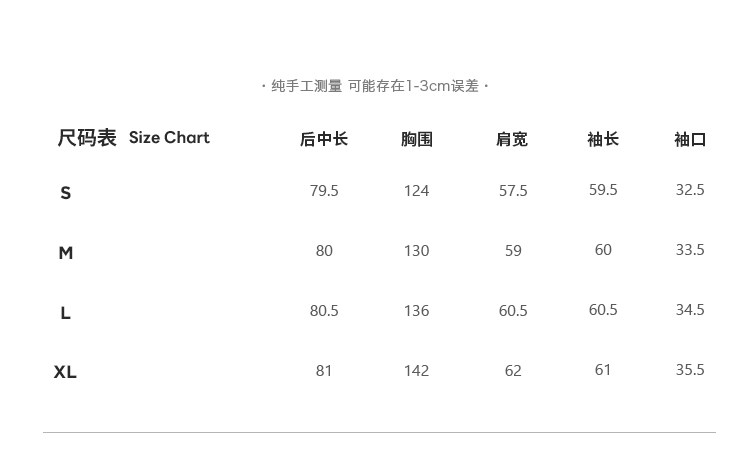The height and width of the screenshot is (452, 750).
Task: Click the measurement note about 1-3cm error
Action: click(x=375, y=86)
